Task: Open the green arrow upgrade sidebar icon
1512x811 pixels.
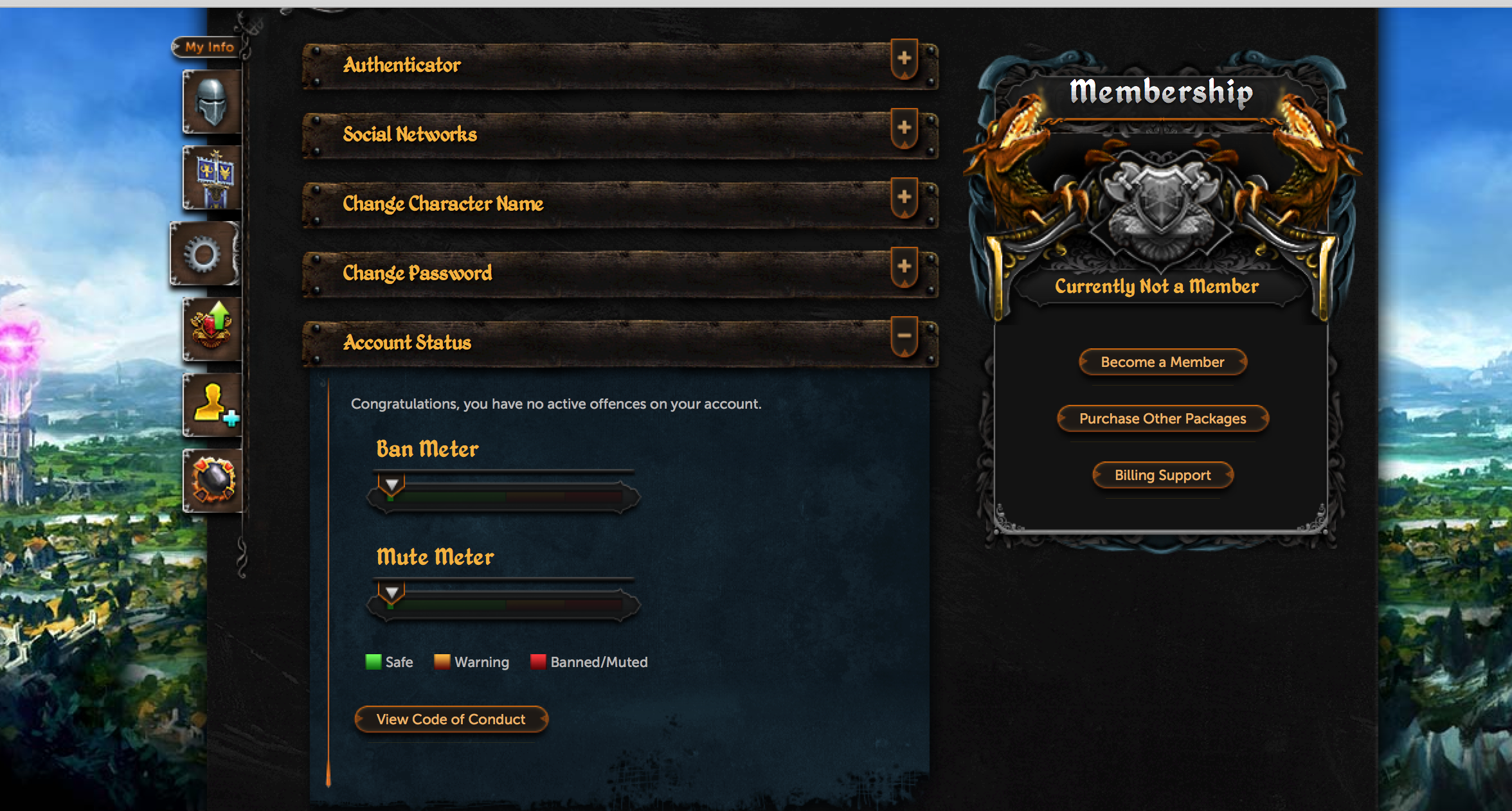Action: tap(212, 329)
